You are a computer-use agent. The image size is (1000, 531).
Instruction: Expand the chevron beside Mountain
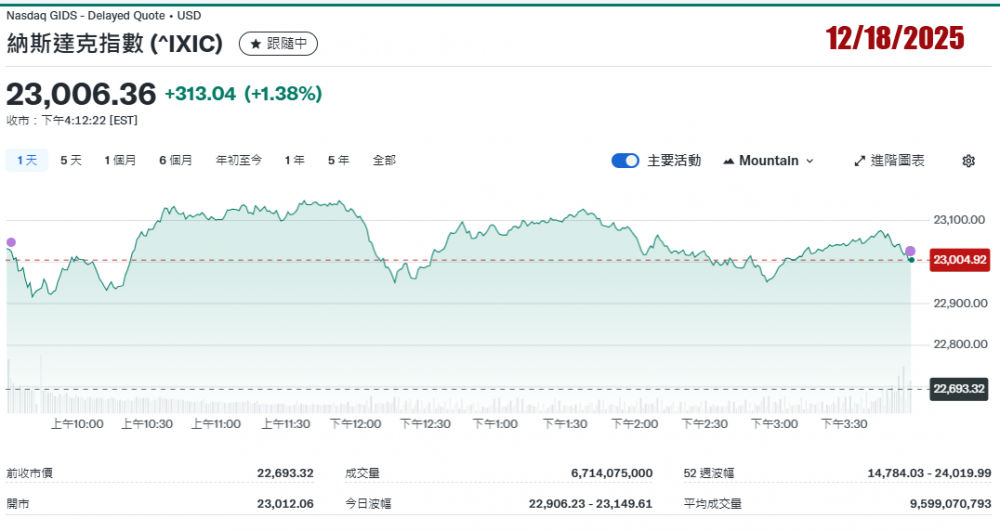click(810, 161)
